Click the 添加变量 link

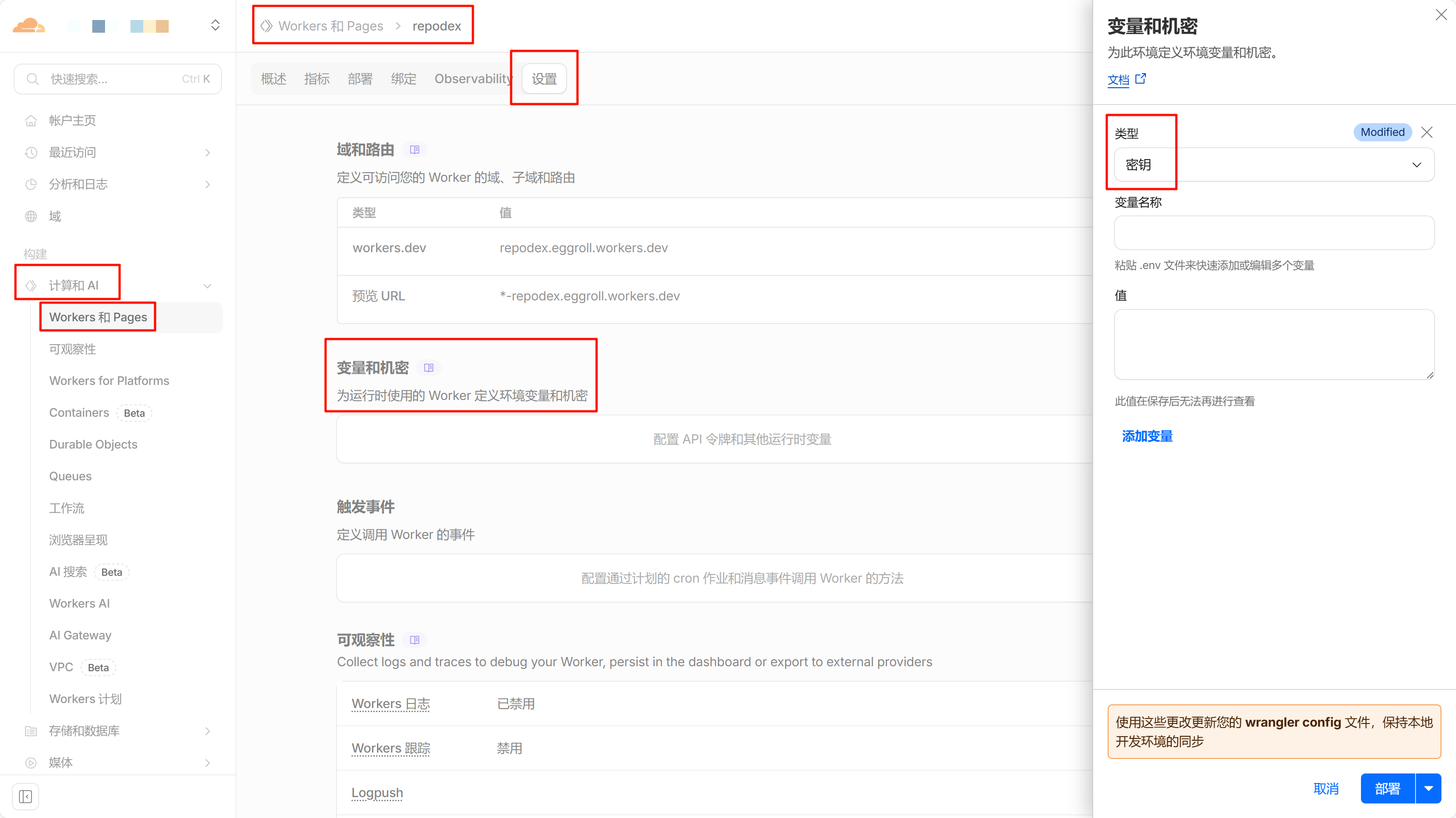click(x=1146, y=436)
